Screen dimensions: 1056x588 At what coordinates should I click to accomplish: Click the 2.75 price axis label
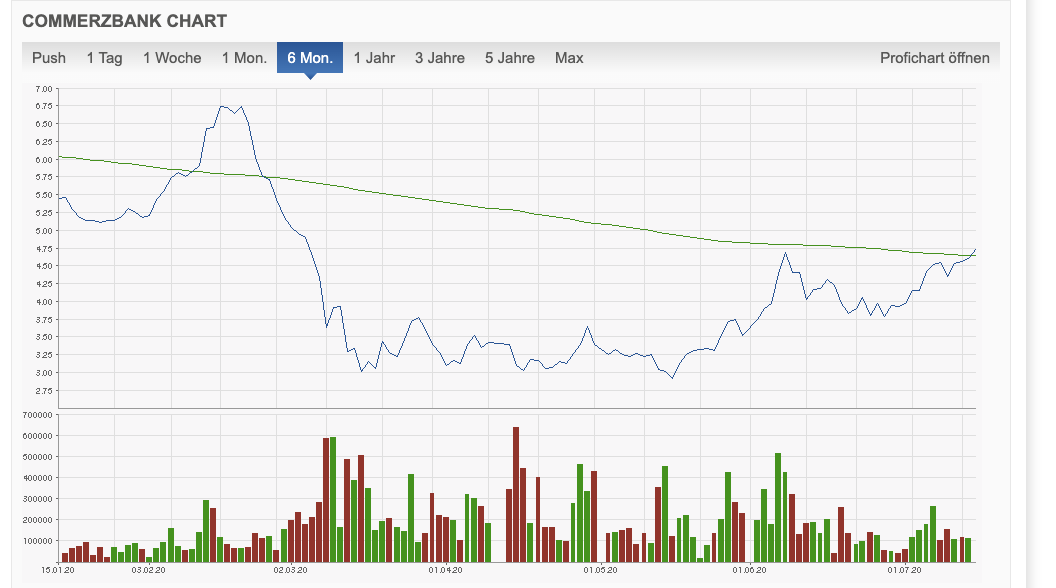tap(44, 391)
